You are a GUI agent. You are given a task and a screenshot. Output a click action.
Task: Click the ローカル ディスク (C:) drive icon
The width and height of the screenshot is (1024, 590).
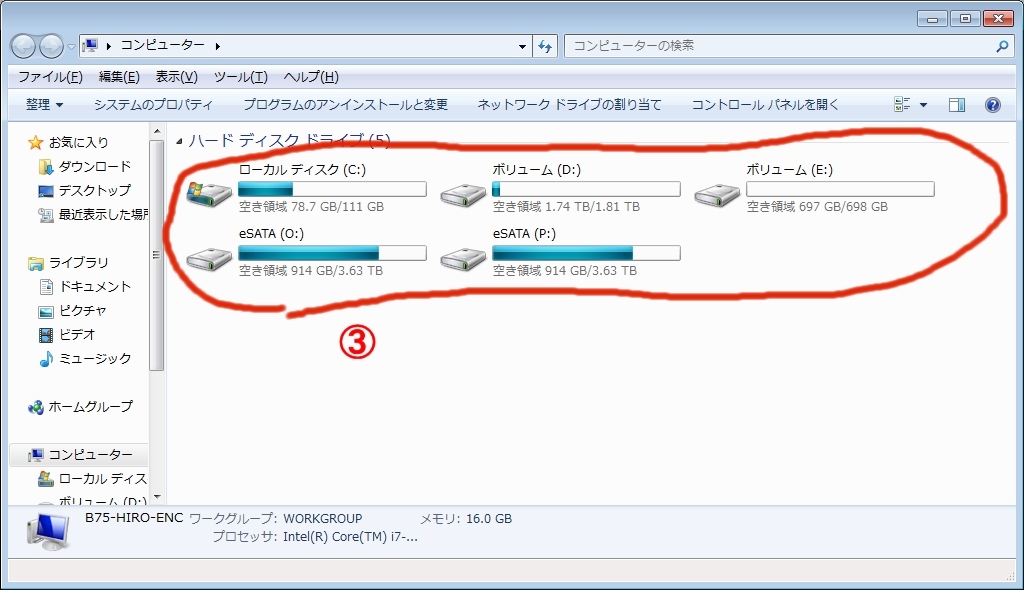click(x=209, y=193)
